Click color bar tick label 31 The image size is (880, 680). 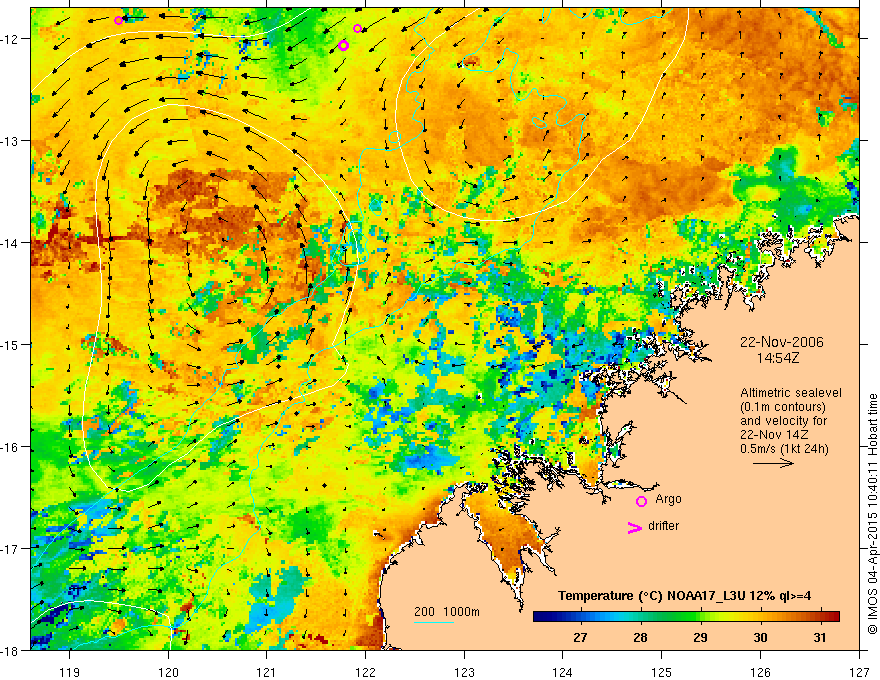point(820,638)
